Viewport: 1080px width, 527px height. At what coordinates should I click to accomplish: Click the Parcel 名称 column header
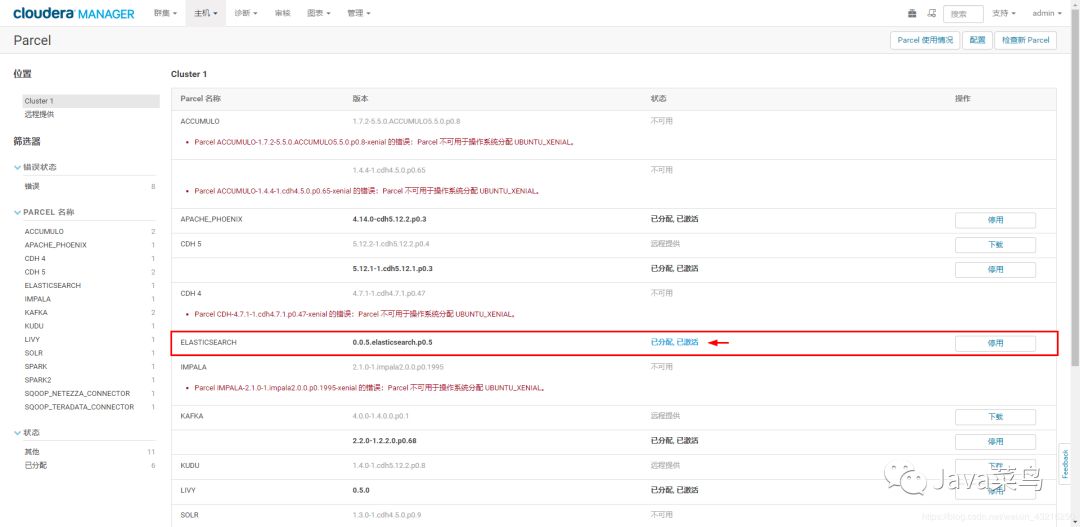200,99
